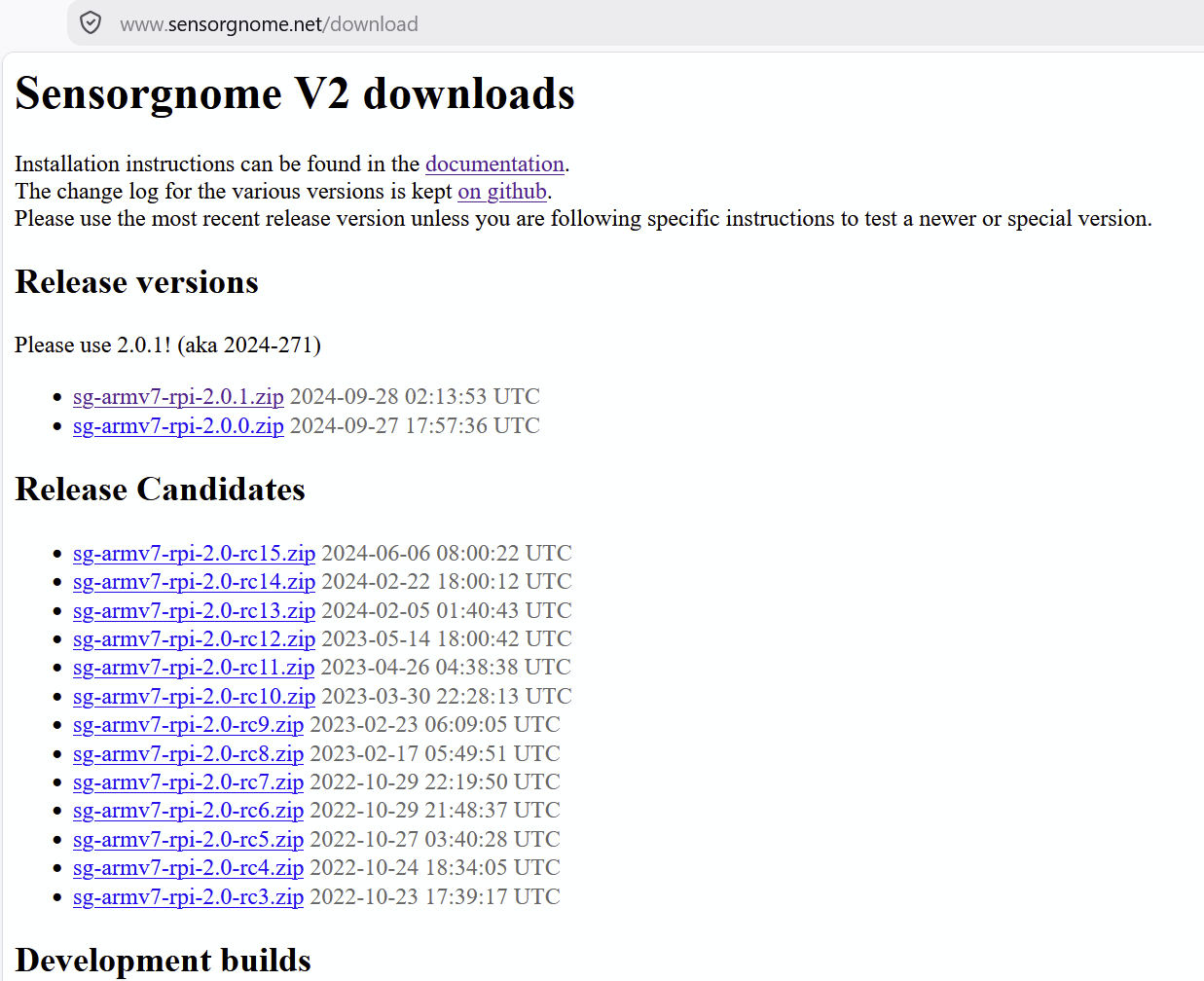Image resolution: width=1204 pixels, height=981 pixels.
Task: Download sg-armv7-rpi-2.0-rc11.zip
Action: 194,667
